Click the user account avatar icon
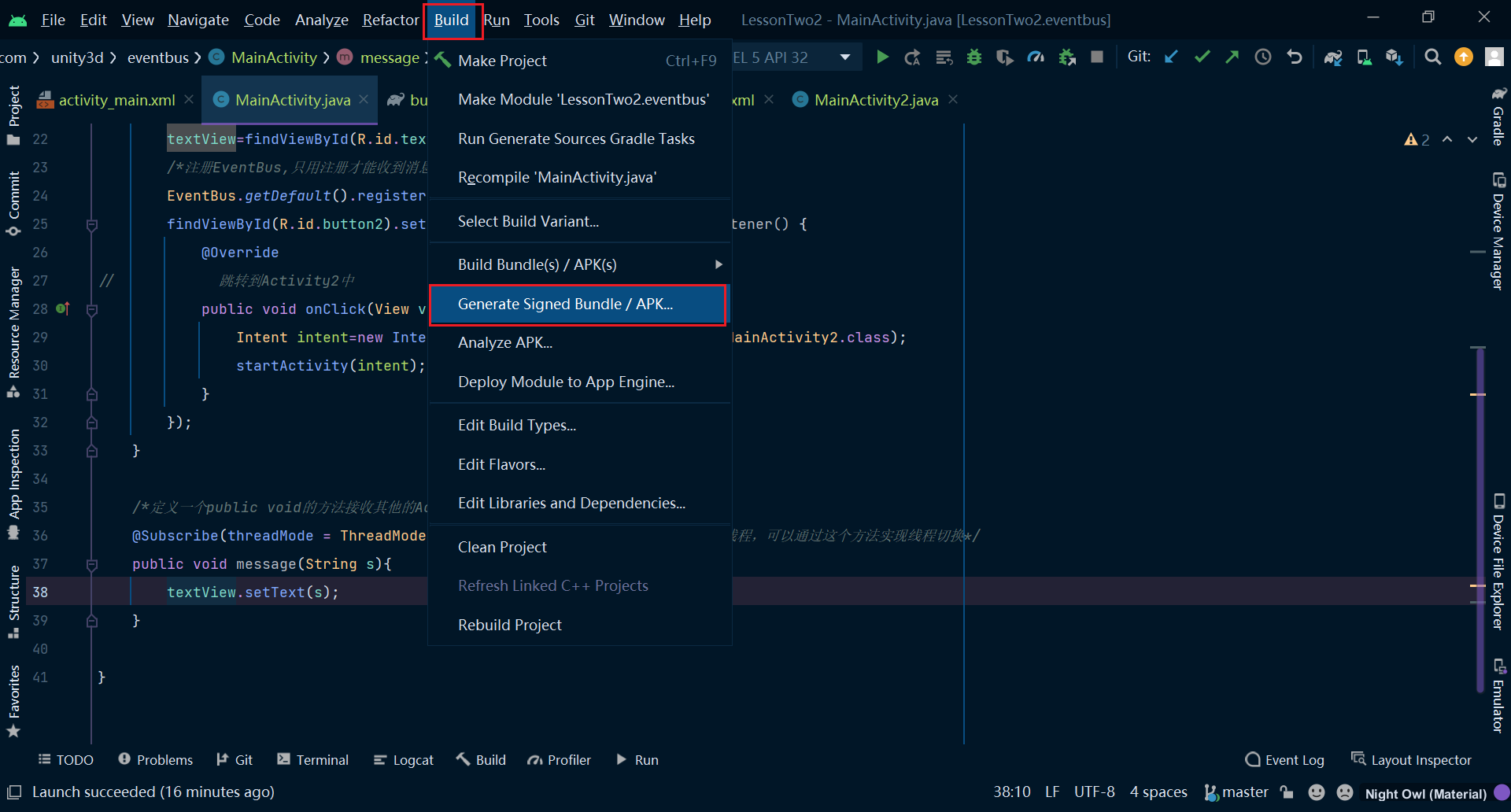This screenshot has height=812, width=1511. pos(1494,57)
